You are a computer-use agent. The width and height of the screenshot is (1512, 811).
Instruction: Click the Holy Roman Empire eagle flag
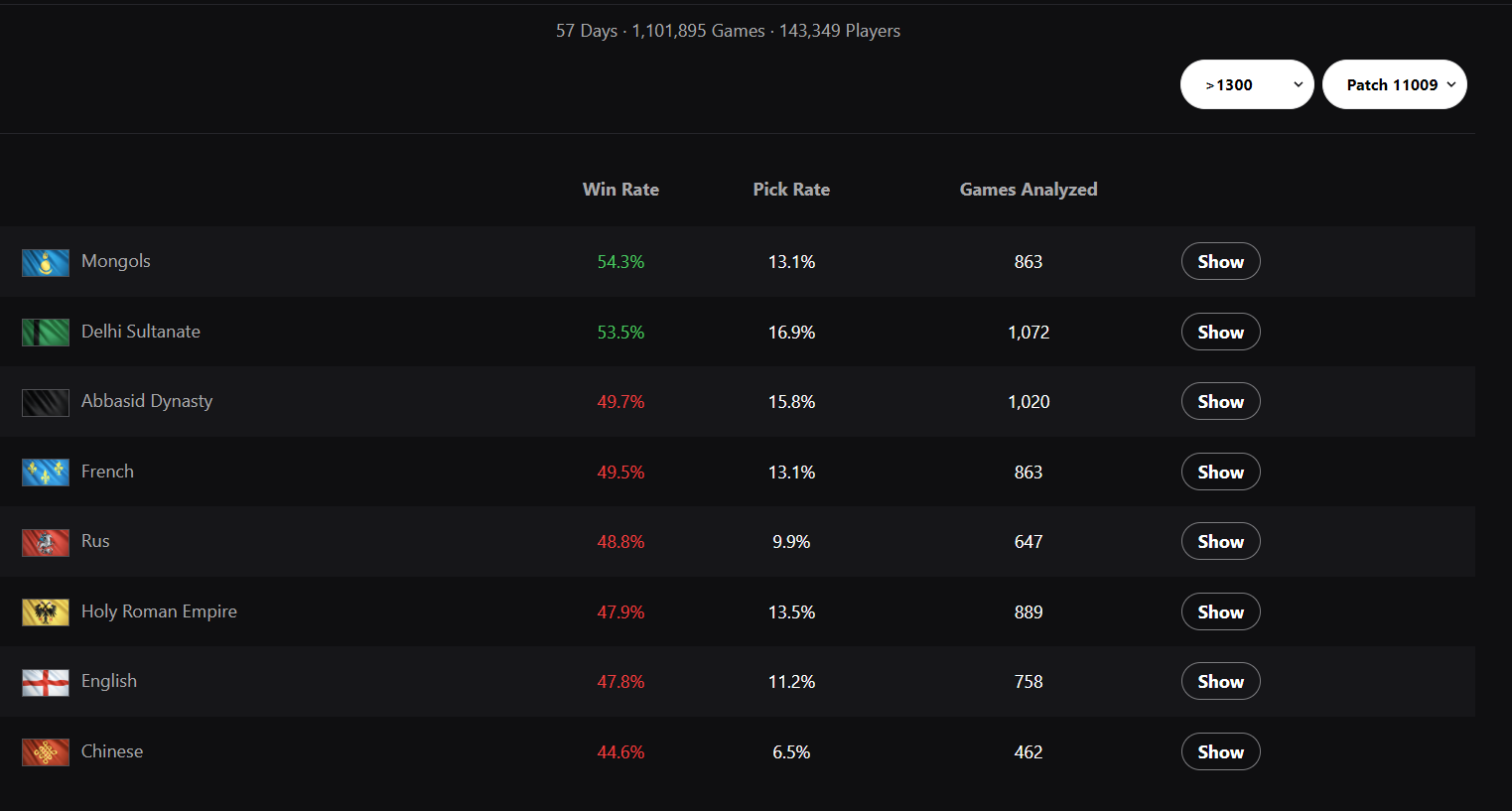tap(46, 612)
